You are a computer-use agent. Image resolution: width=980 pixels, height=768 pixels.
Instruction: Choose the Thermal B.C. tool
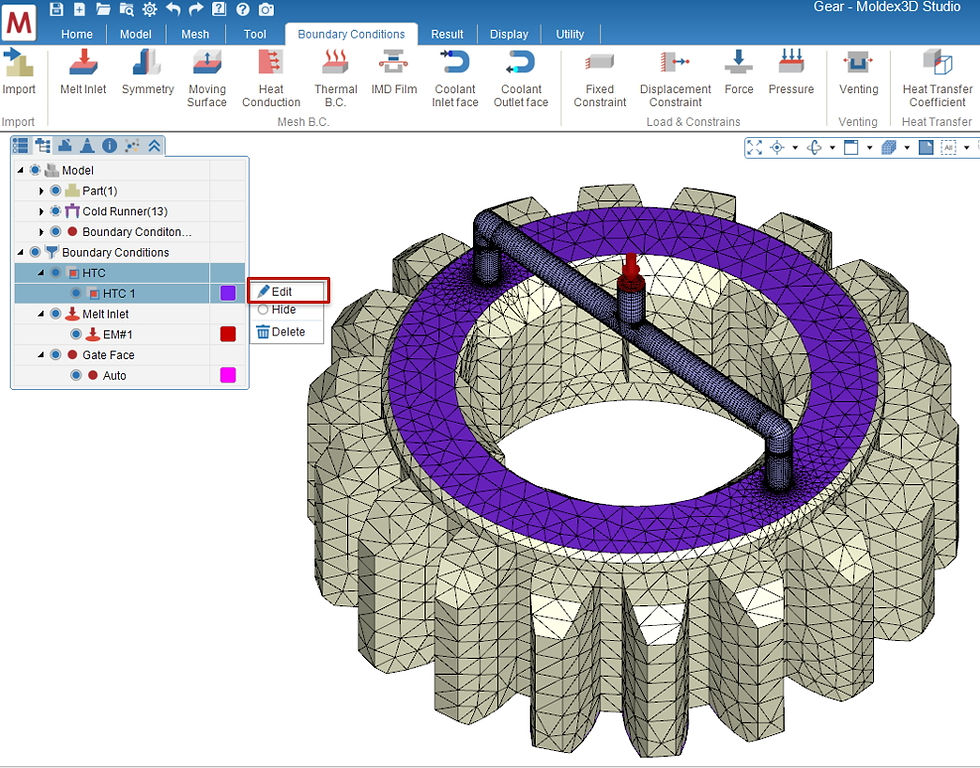click(336, 78)
